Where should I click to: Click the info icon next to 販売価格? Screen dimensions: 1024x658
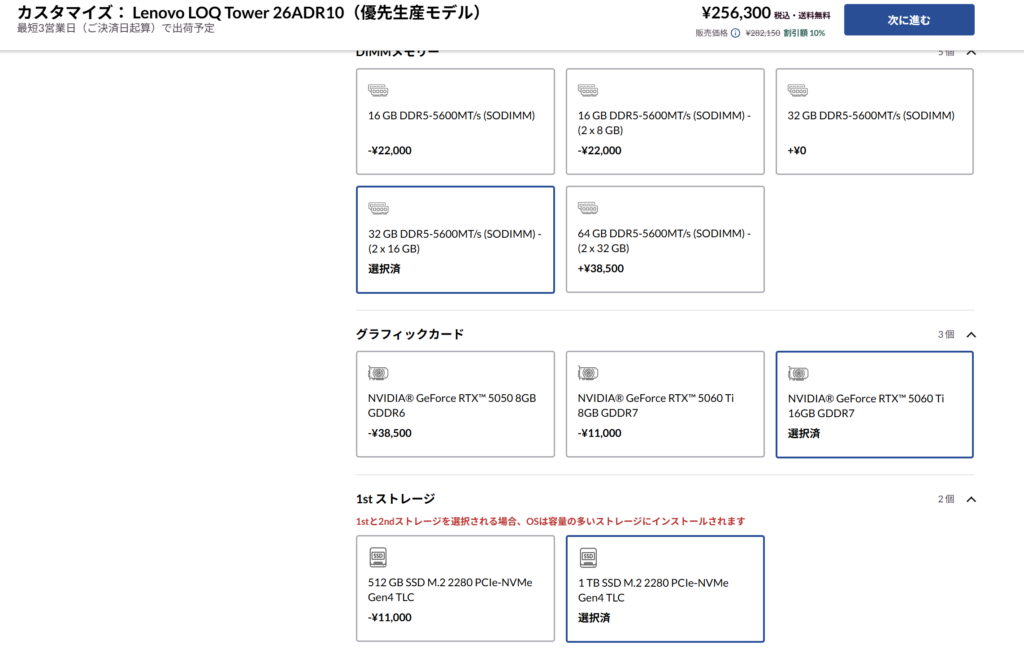coord(735,33)
